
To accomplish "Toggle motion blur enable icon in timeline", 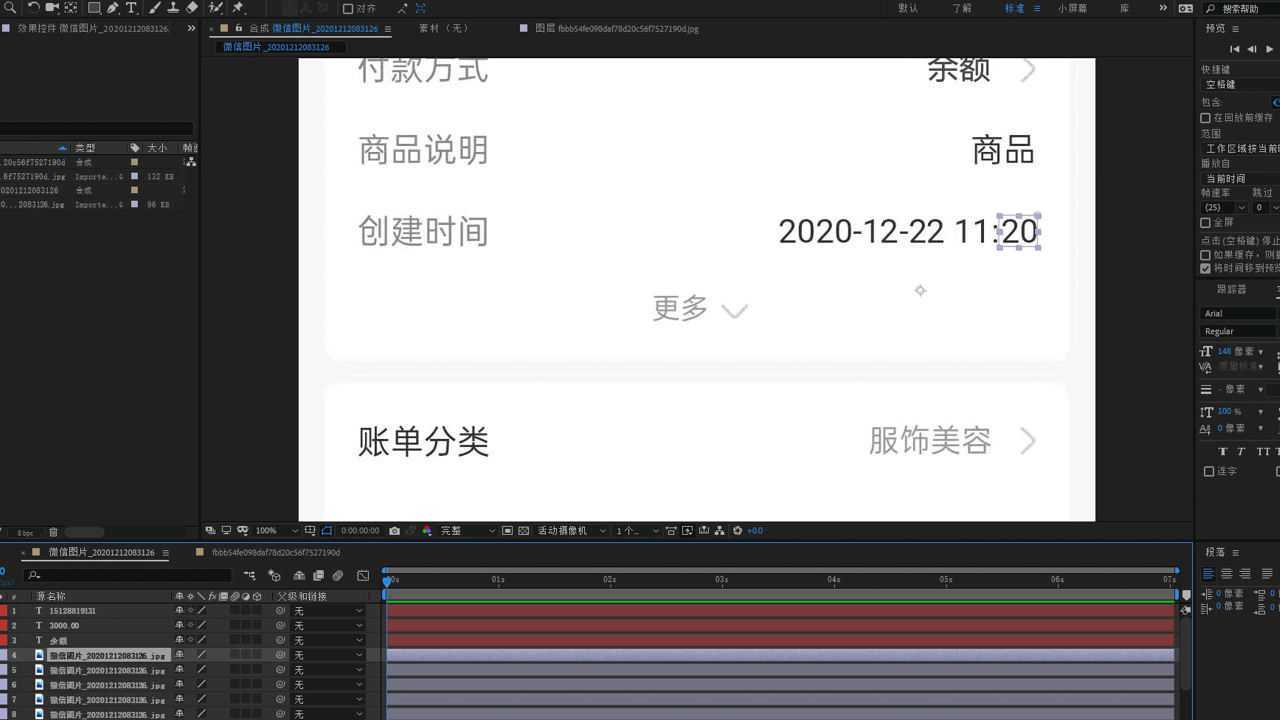I will (338, 575).
